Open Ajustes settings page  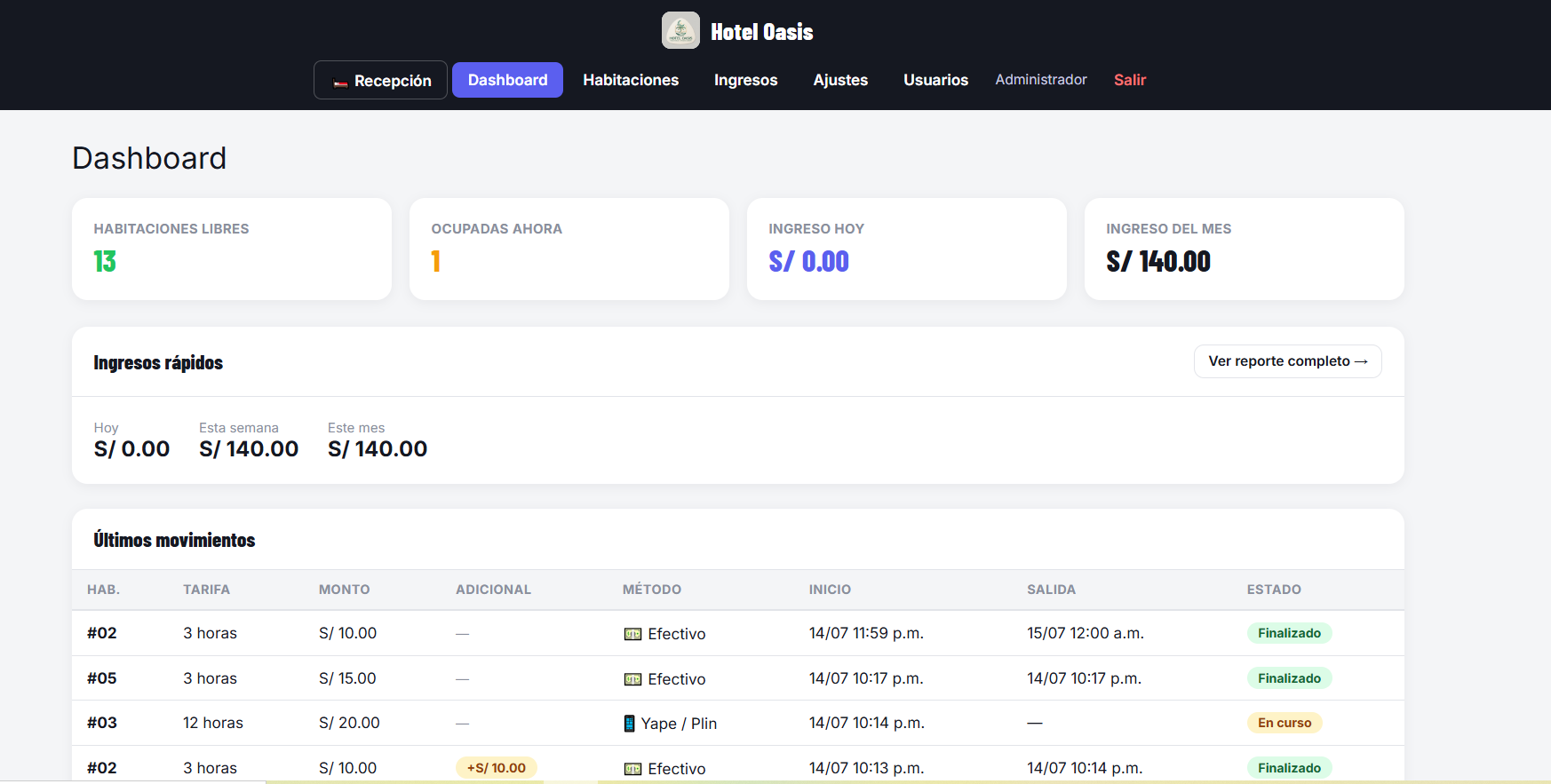pos(840,80)
